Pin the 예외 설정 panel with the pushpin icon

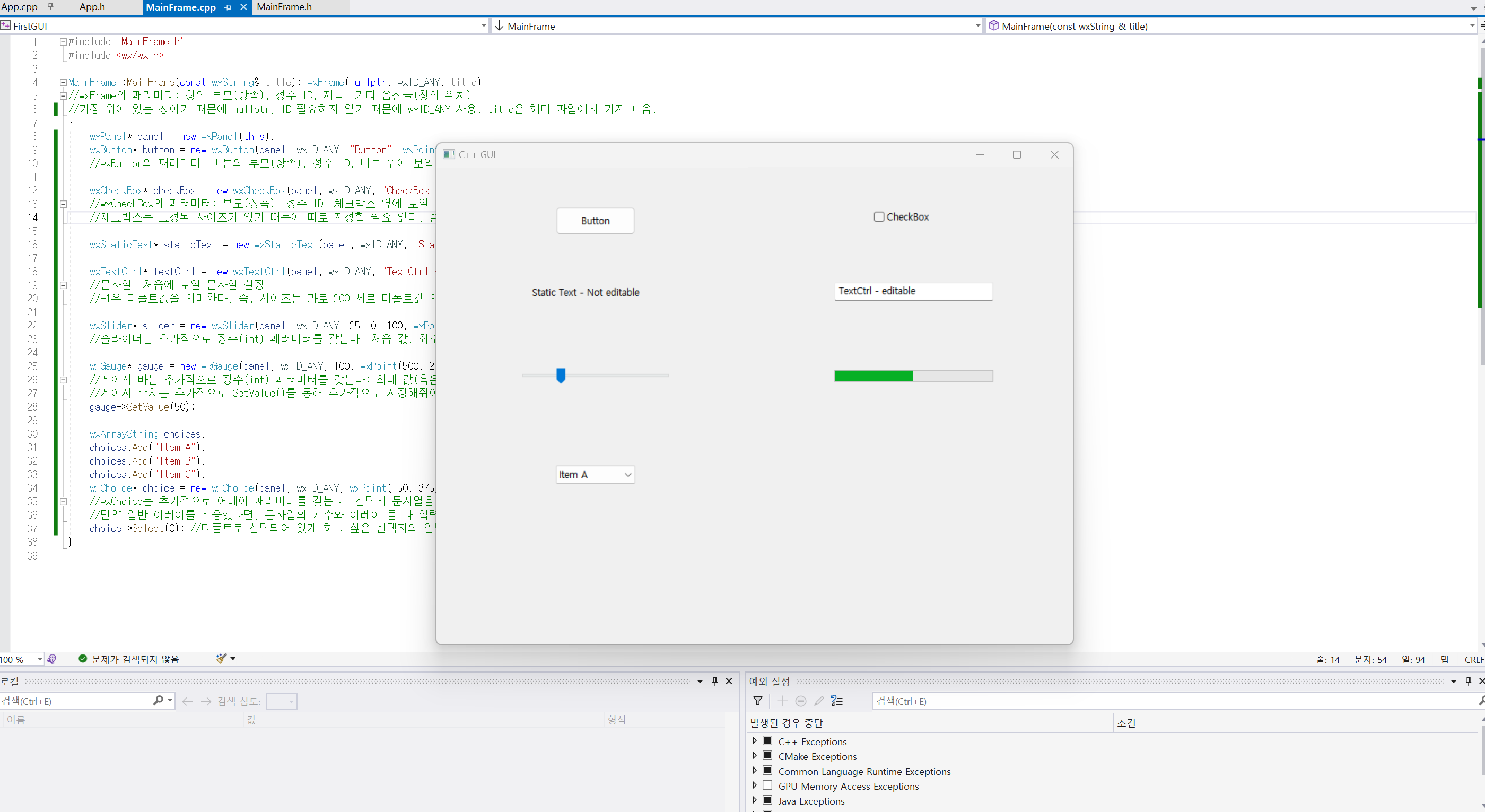coord(1468,681)
